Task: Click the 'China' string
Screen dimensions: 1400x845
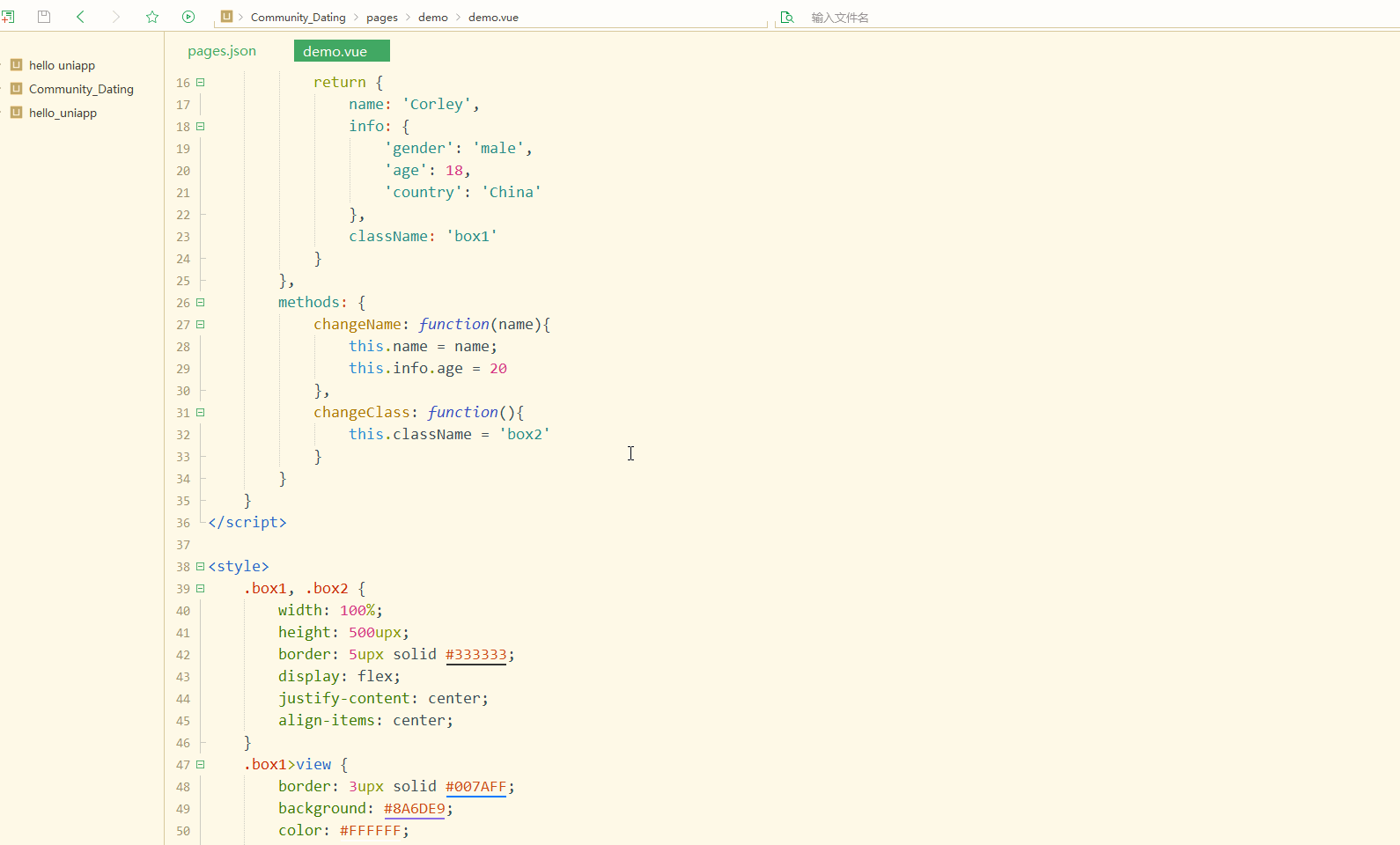Action: point(512,193)
